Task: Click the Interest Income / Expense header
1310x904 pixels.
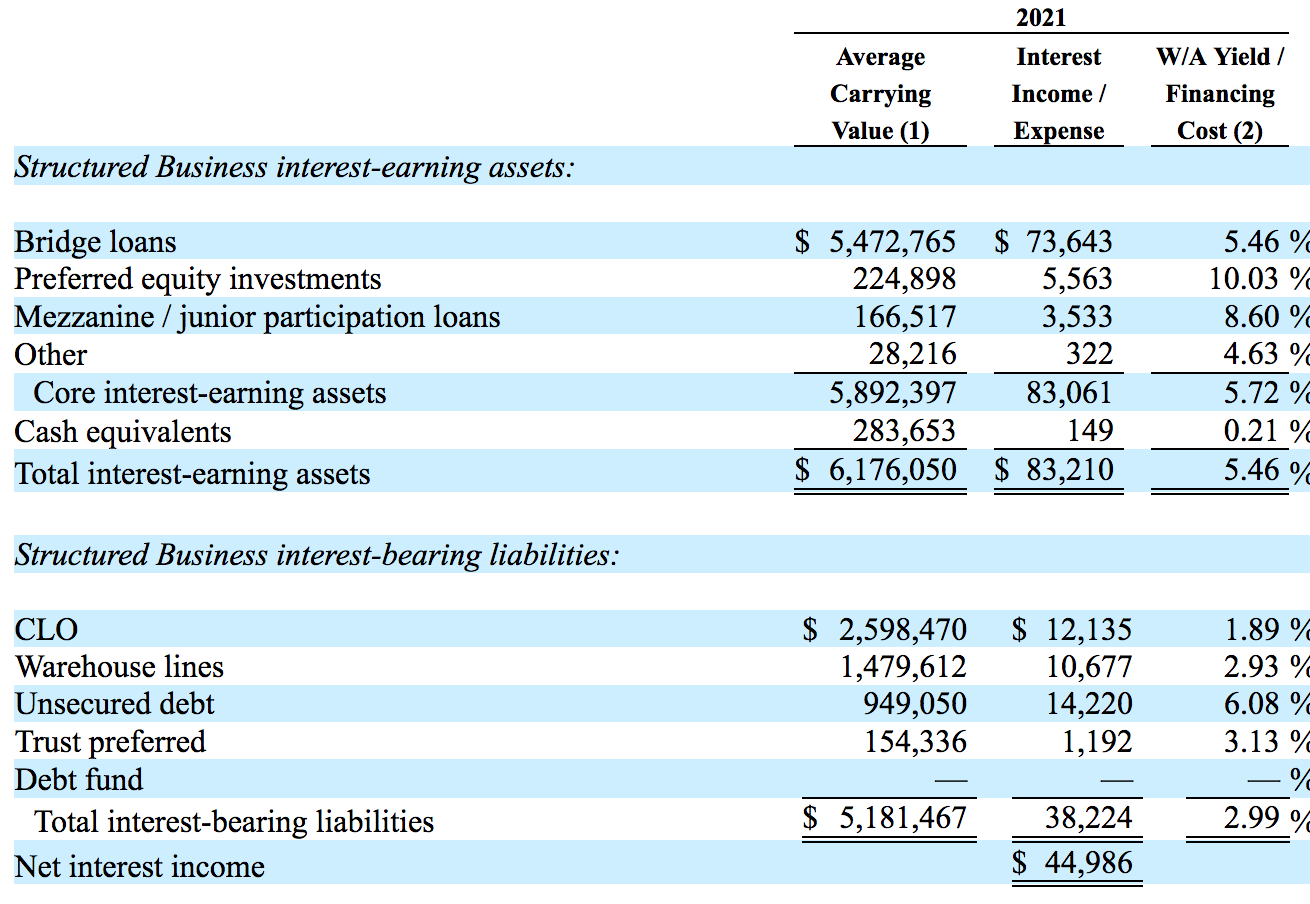Action: coord(1058,93)
